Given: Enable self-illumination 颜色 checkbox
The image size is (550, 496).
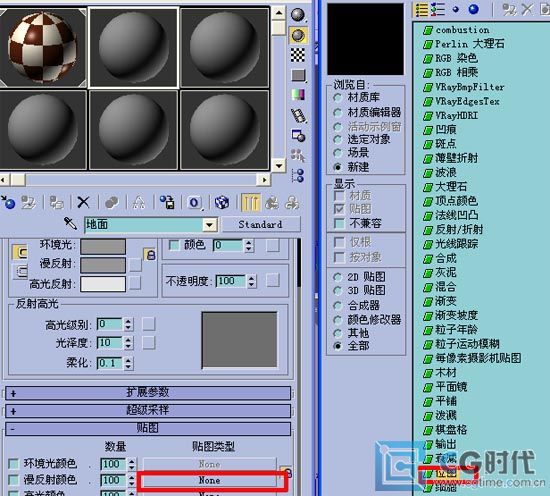Looking at the screenshot, I should coord(174,245).
